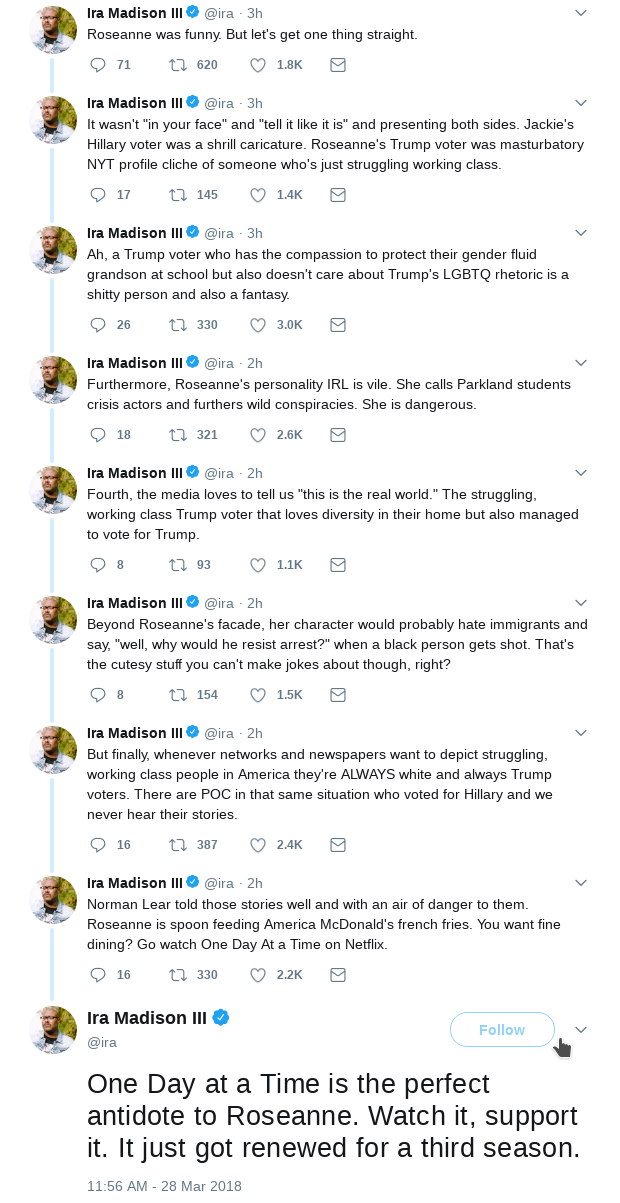Reply to the 'Beyond Roseanne's facade' tweet
Viewport: 620px width, 1203px height.
(98, 695)
